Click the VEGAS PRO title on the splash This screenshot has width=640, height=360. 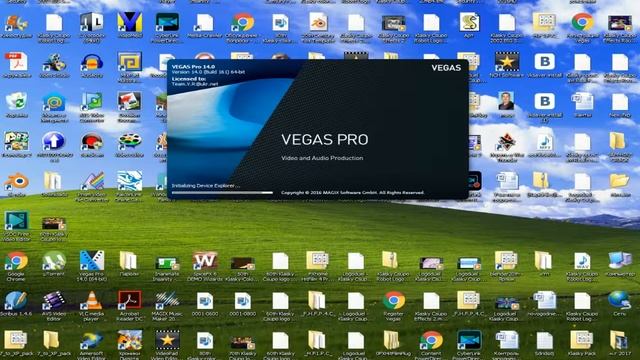point(325,140)
